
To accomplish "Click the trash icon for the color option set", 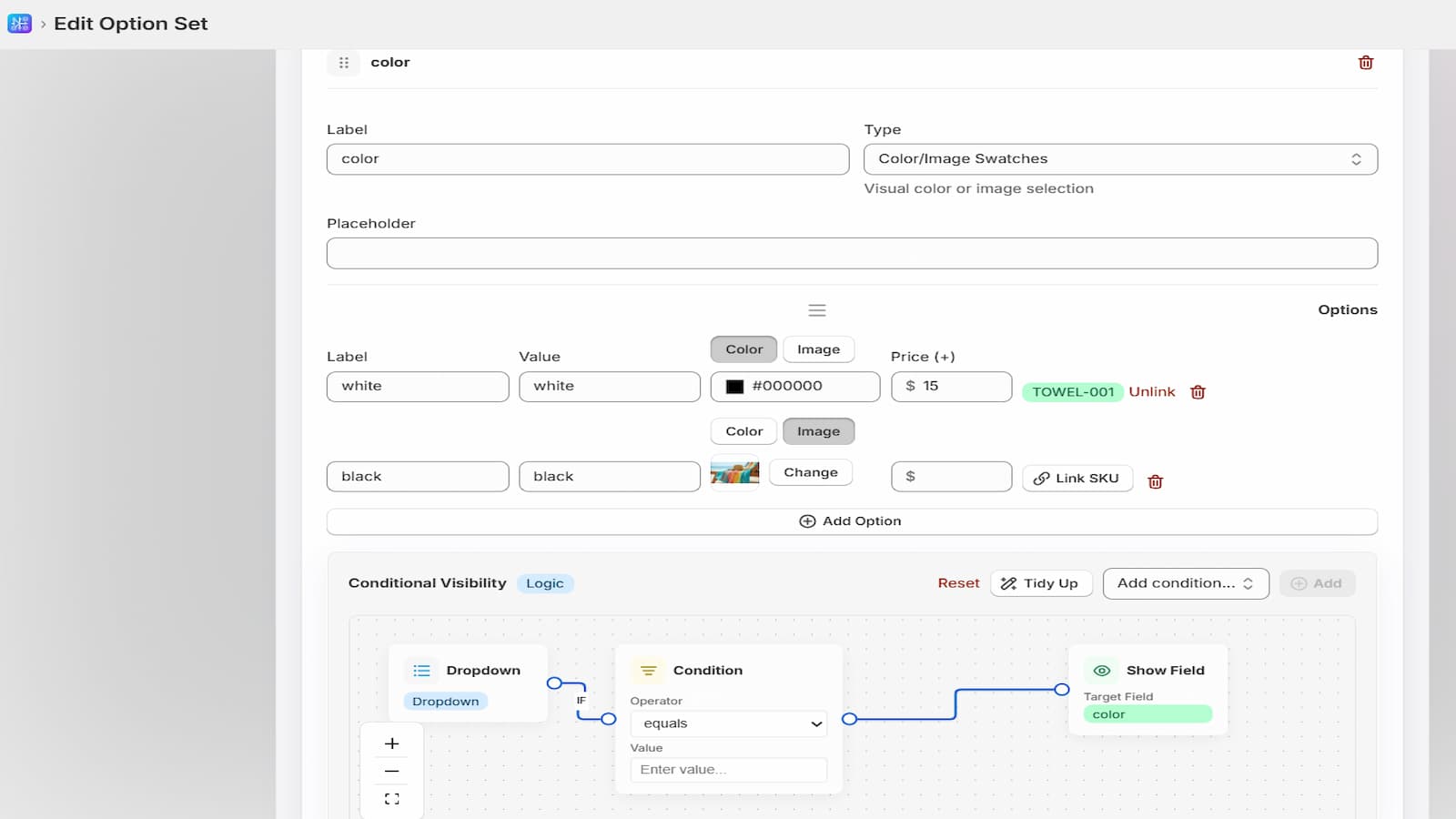I will (x=1365, y=63).
